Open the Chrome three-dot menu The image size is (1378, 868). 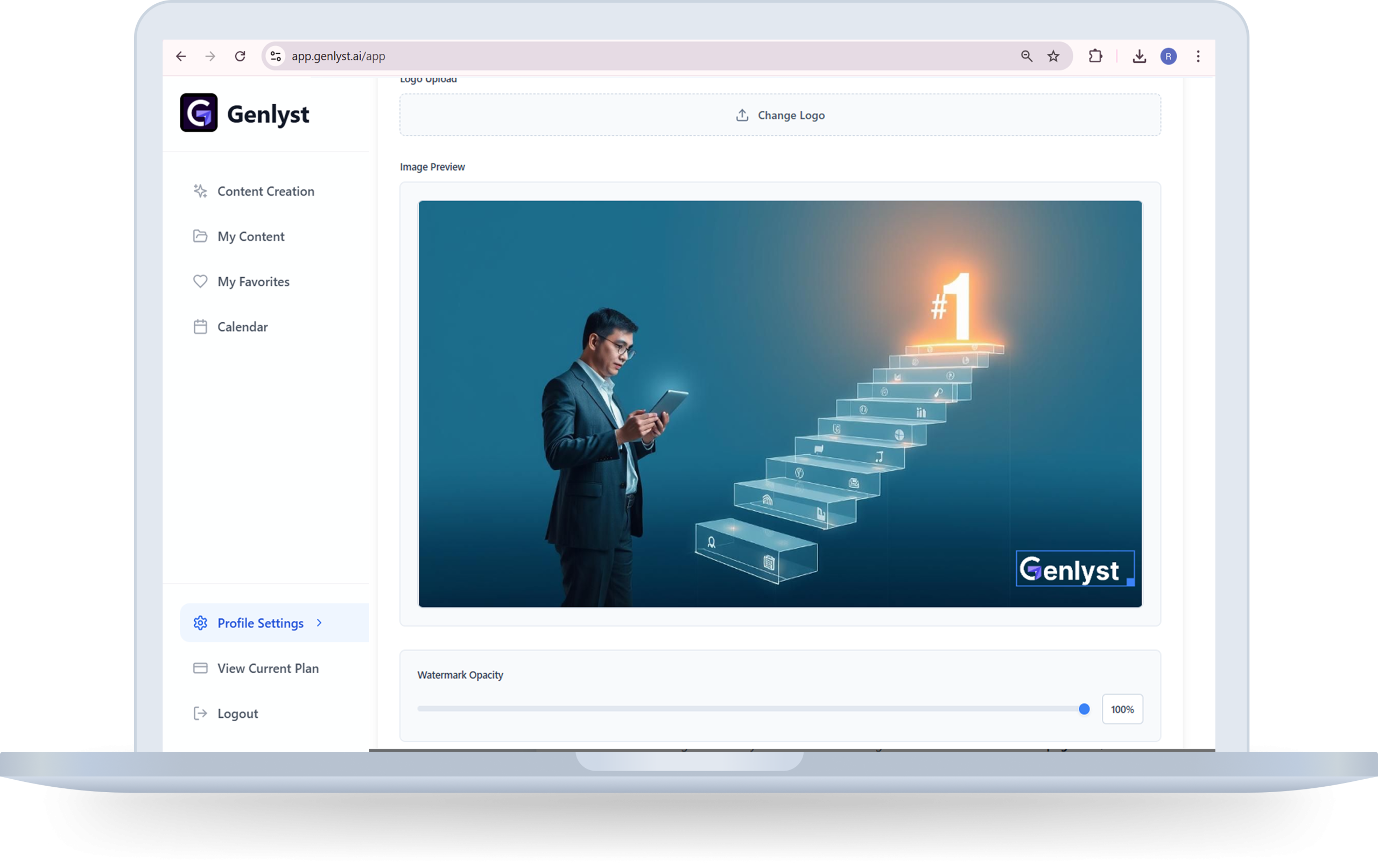click(x=1198, y=56)
